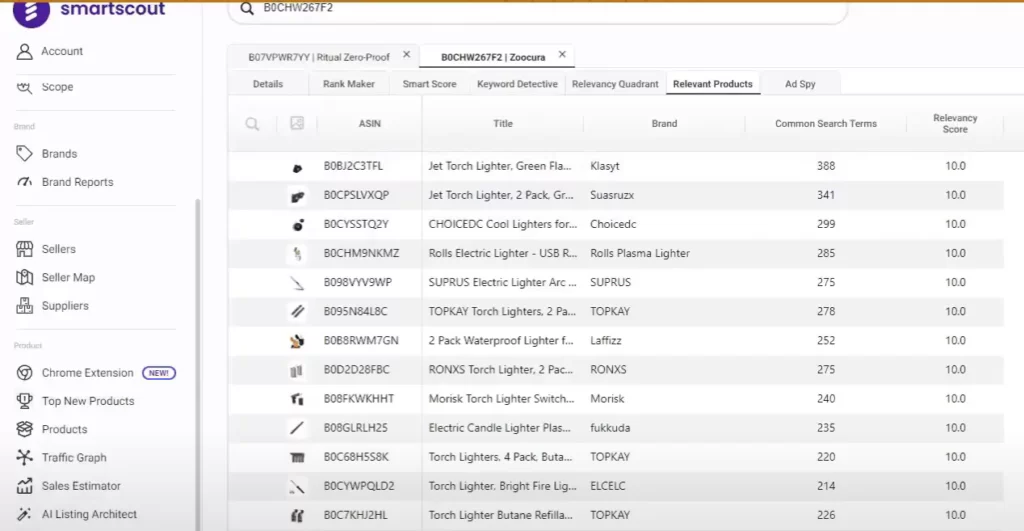This screenshot has height=531, width=1024.
Task: Click the Top New Products trophy icon
Action: point(24,401)
